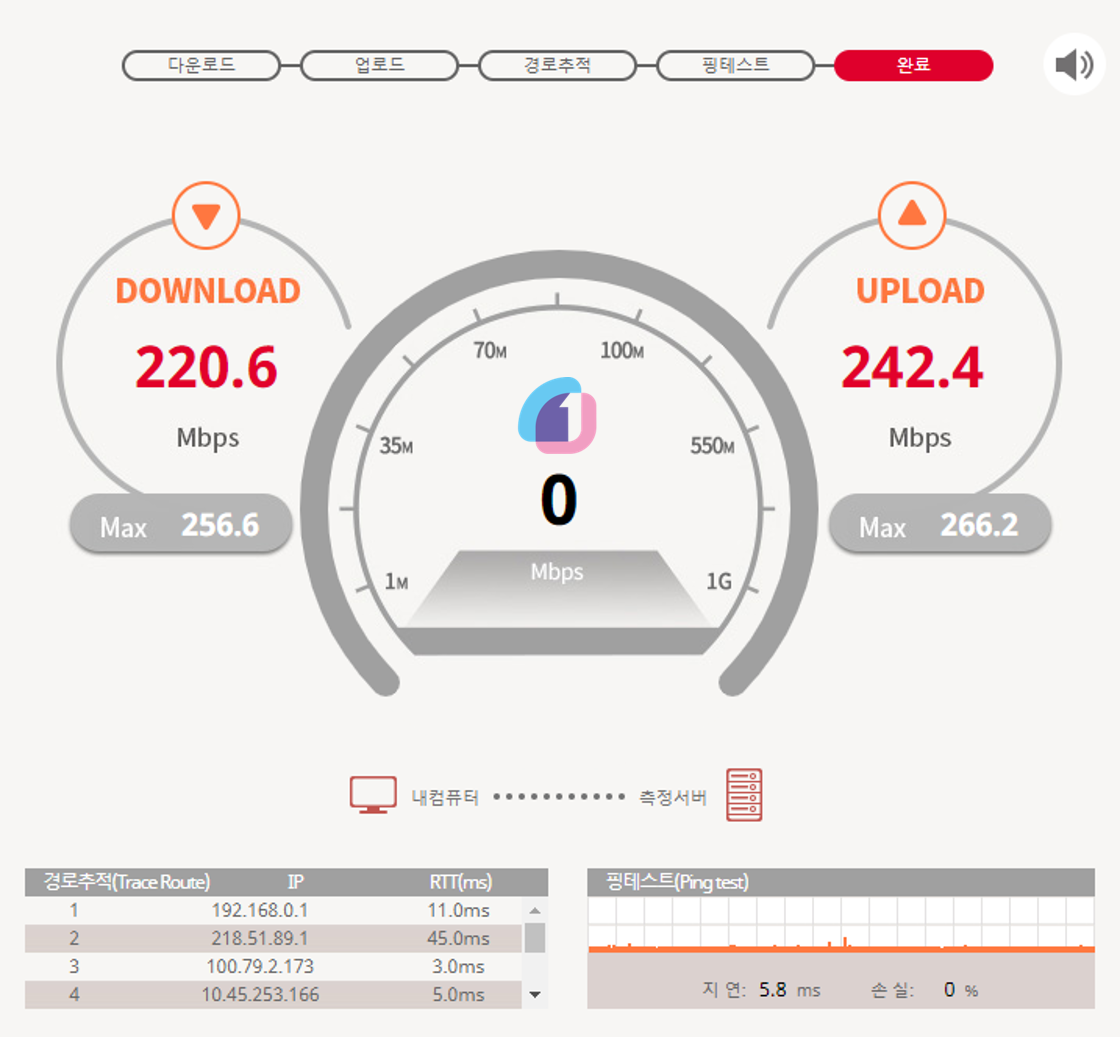1120x1037 pixels.
Task: Click the DOWNLOAD heading
Action: (208, 291)
